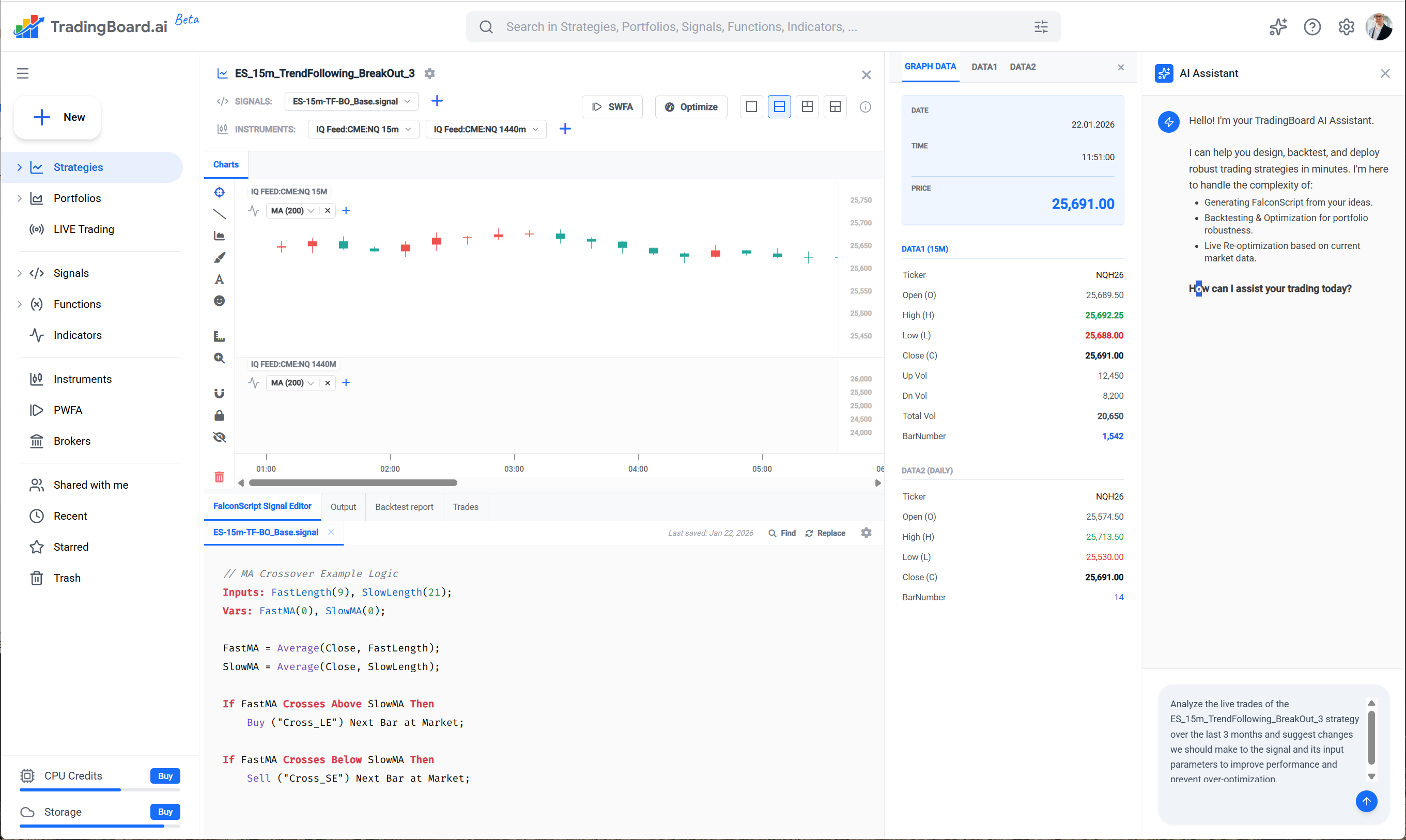Select the trend line drawing tool
Viewport: 1406px width, 840px height.
(219, 214)
